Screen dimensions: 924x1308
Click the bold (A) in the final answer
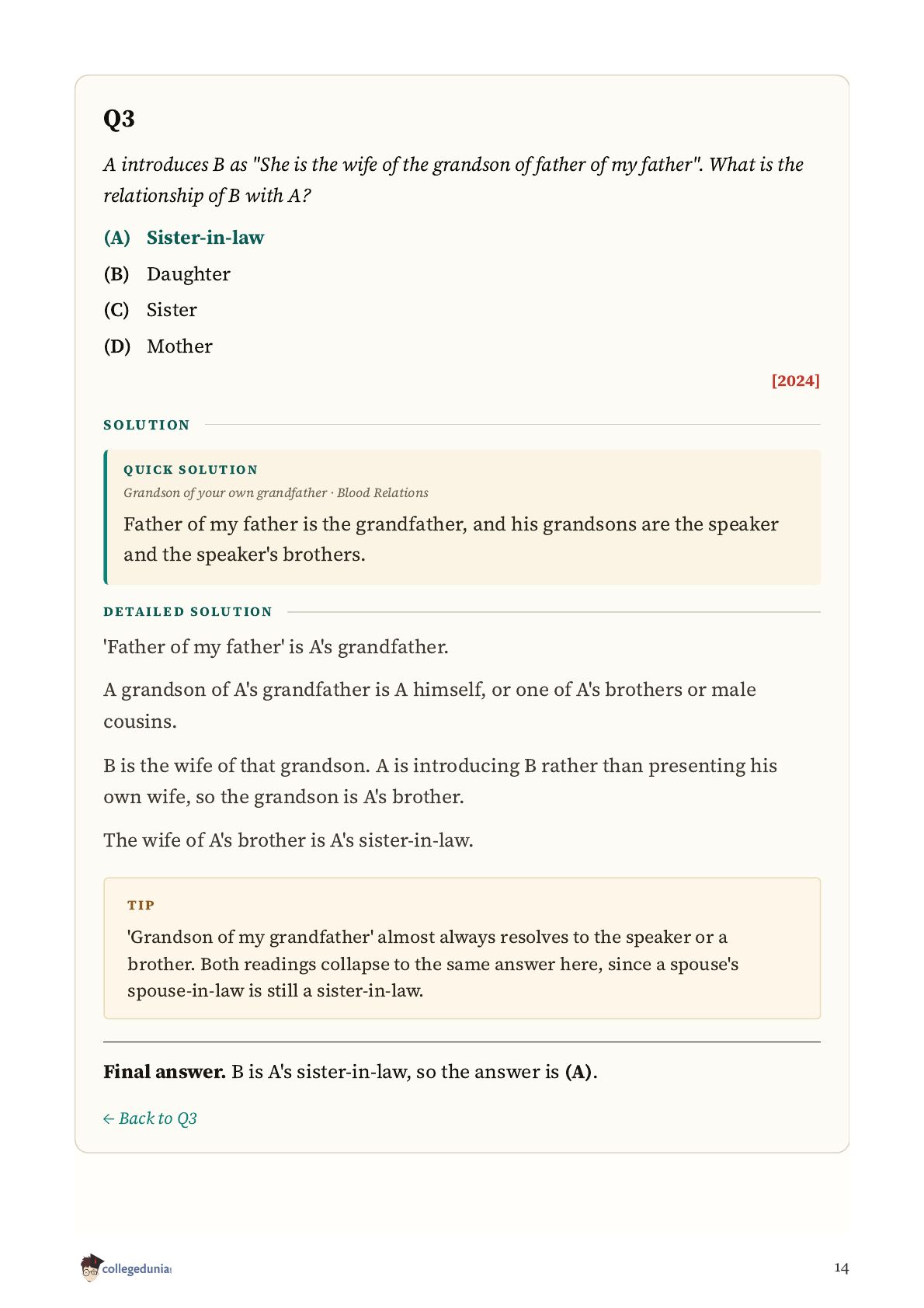click(578, 1072)
